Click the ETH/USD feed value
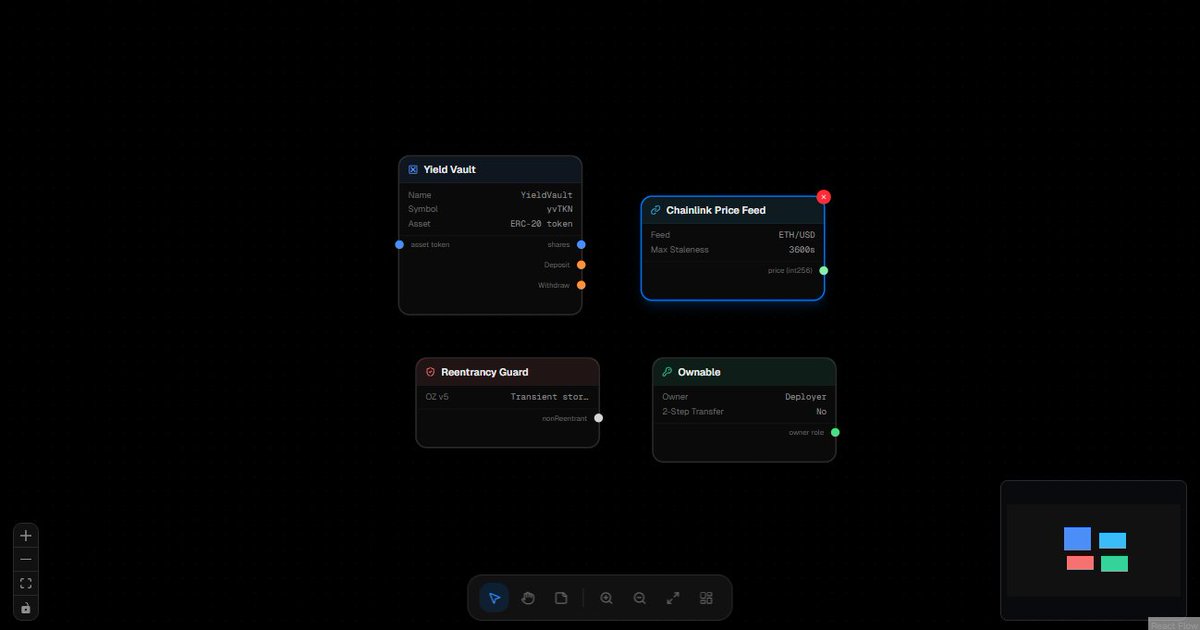This screenshot has height=630, width=1200. tap(798, 235)
